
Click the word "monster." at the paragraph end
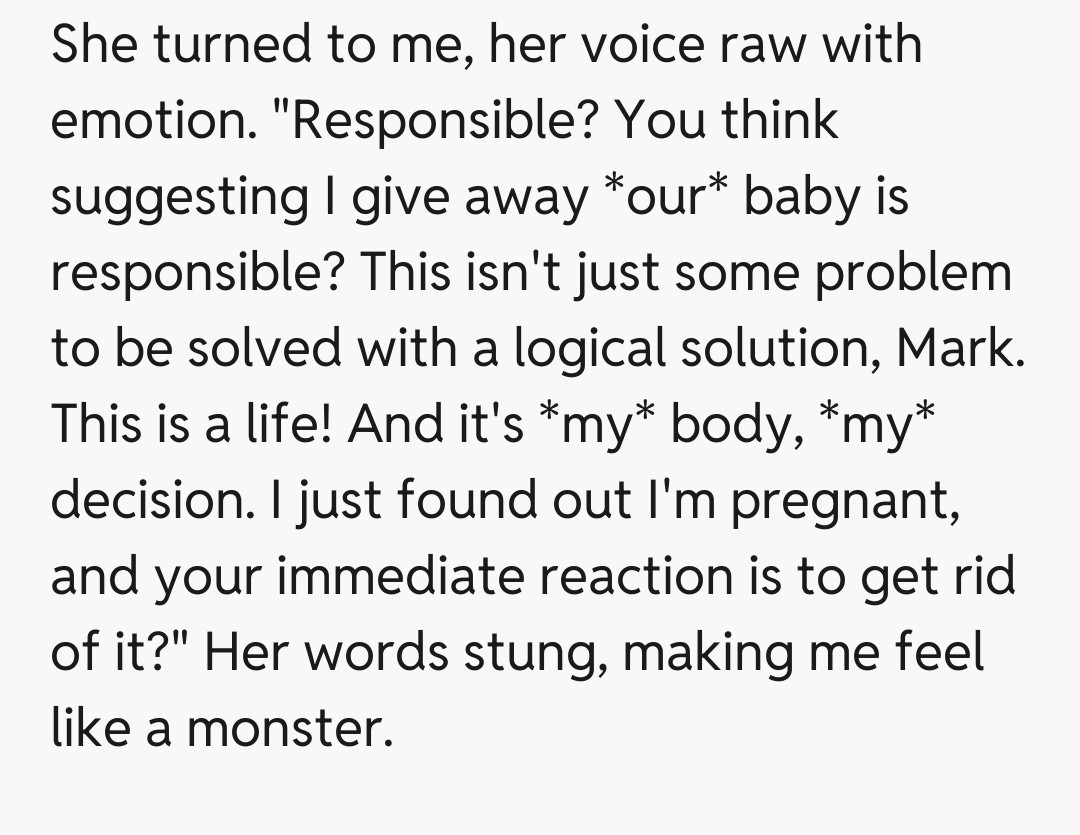click(x=287, y=729)
